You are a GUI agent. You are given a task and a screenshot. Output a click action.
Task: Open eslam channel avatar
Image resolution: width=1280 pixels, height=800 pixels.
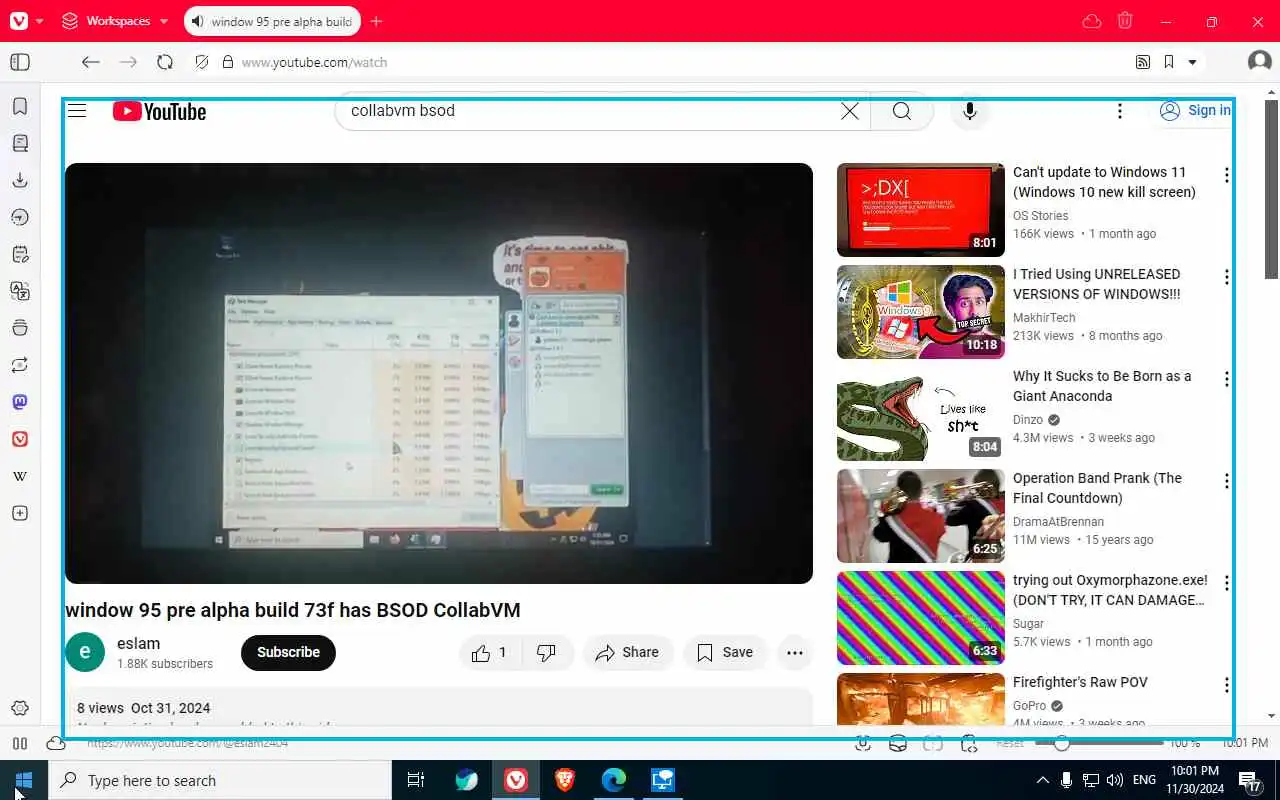pyautogui.click(x=85, y=652)
